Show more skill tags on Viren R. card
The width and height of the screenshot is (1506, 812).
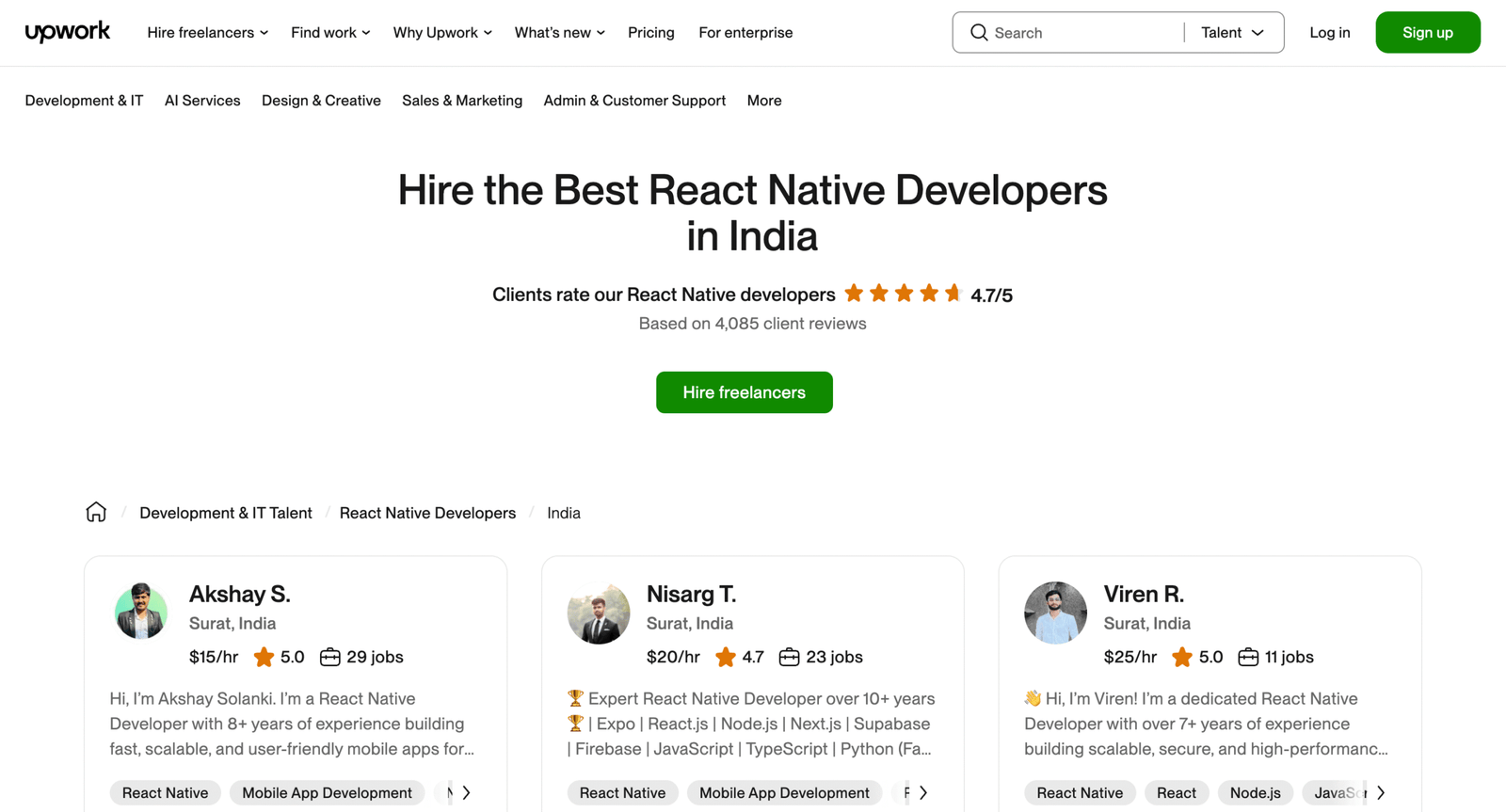point(1381,793)
